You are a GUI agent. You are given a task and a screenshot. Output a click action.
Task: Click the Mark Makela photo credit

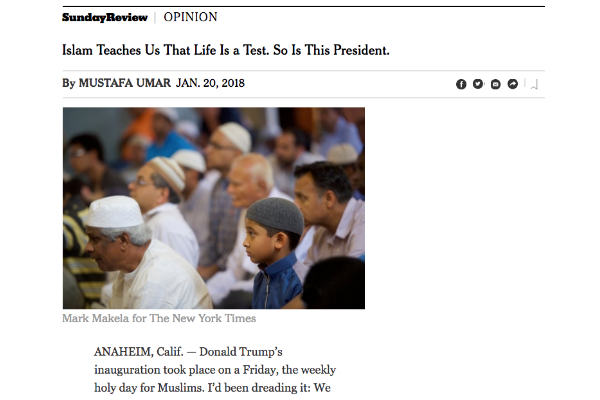click(x=96, y=318)
